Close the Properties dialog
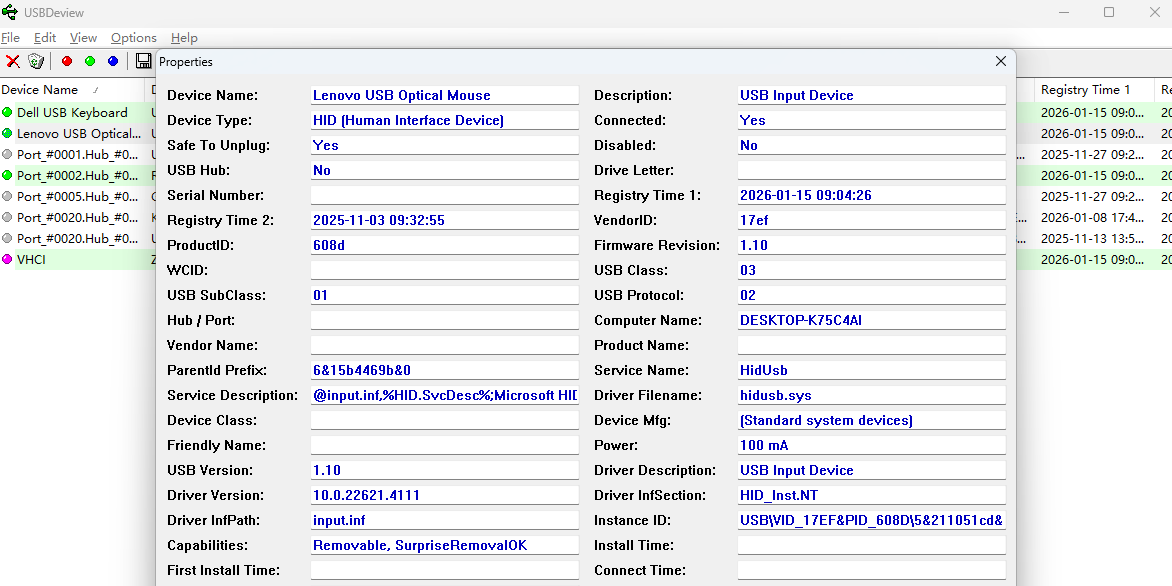 click(1000, 61)
